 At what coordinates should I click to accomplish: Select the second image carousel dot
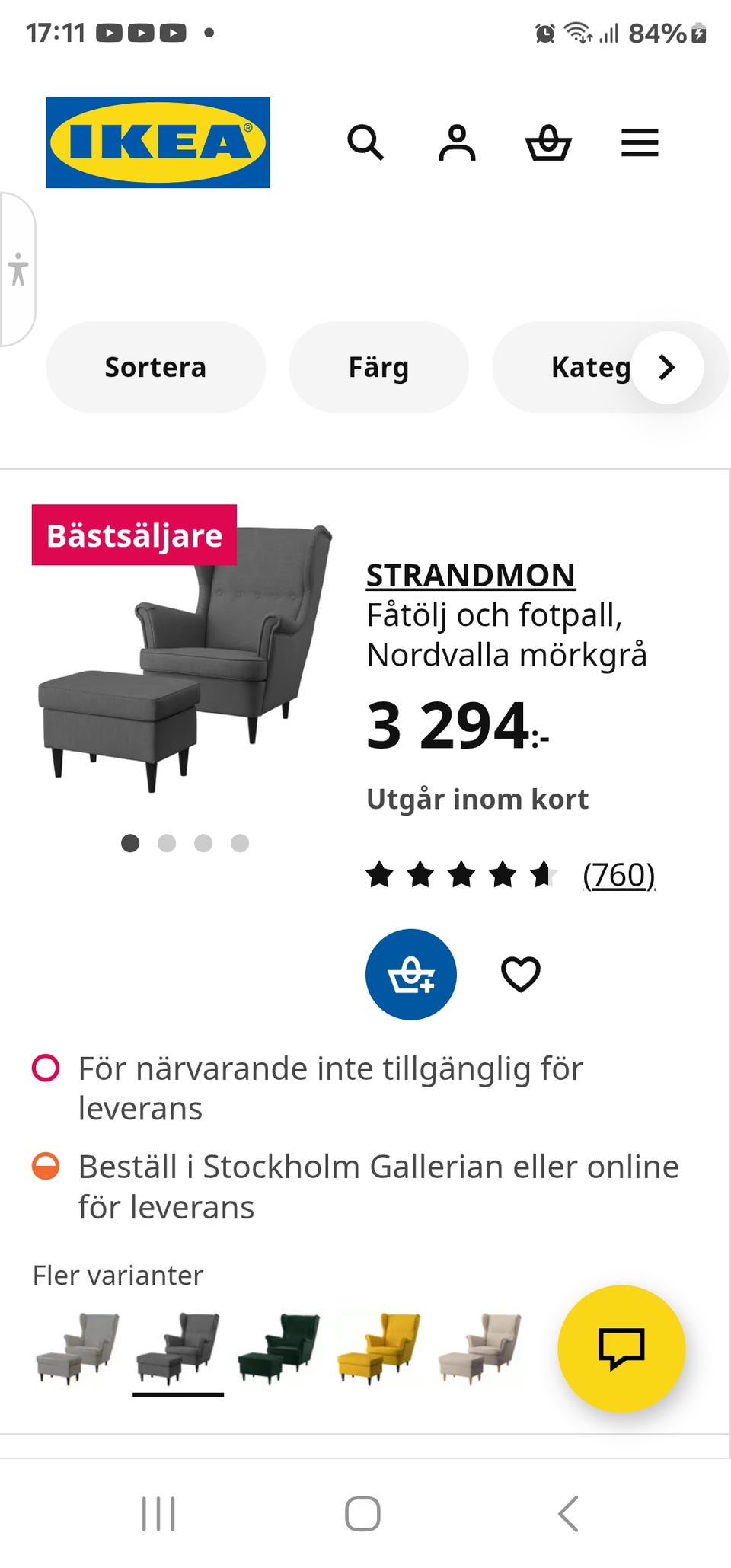click(167, 843)
